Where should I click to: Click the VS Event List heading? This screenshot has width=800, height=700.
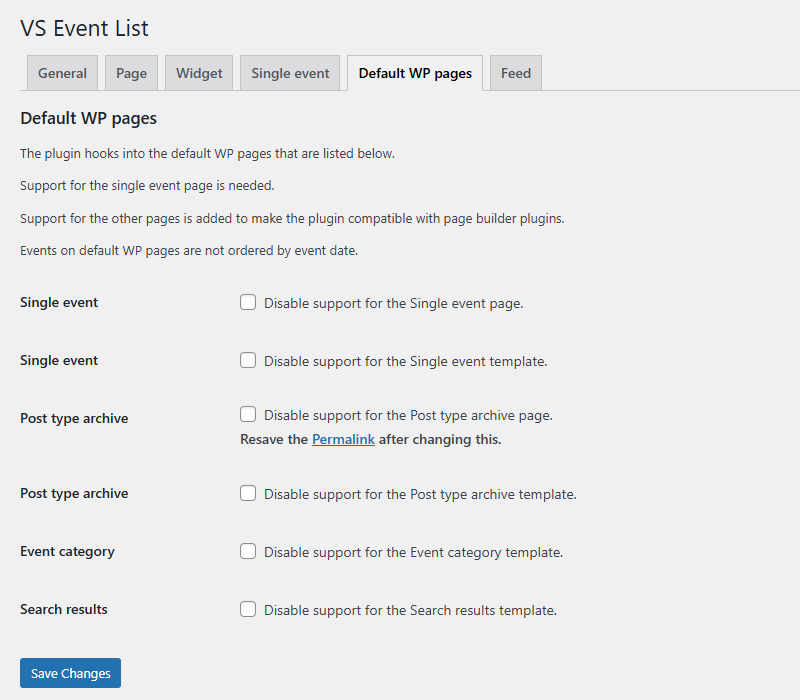[x=84, y=28]
